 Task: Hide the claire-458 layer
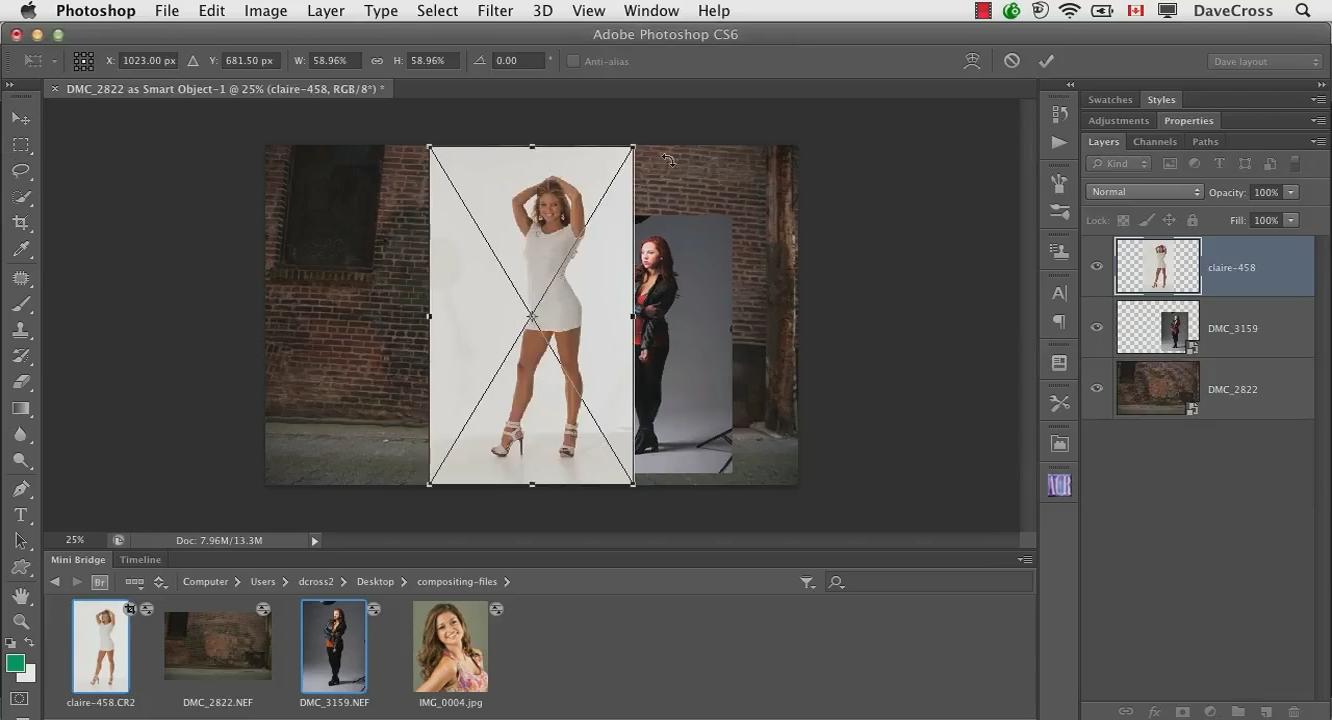(1097, 266)
